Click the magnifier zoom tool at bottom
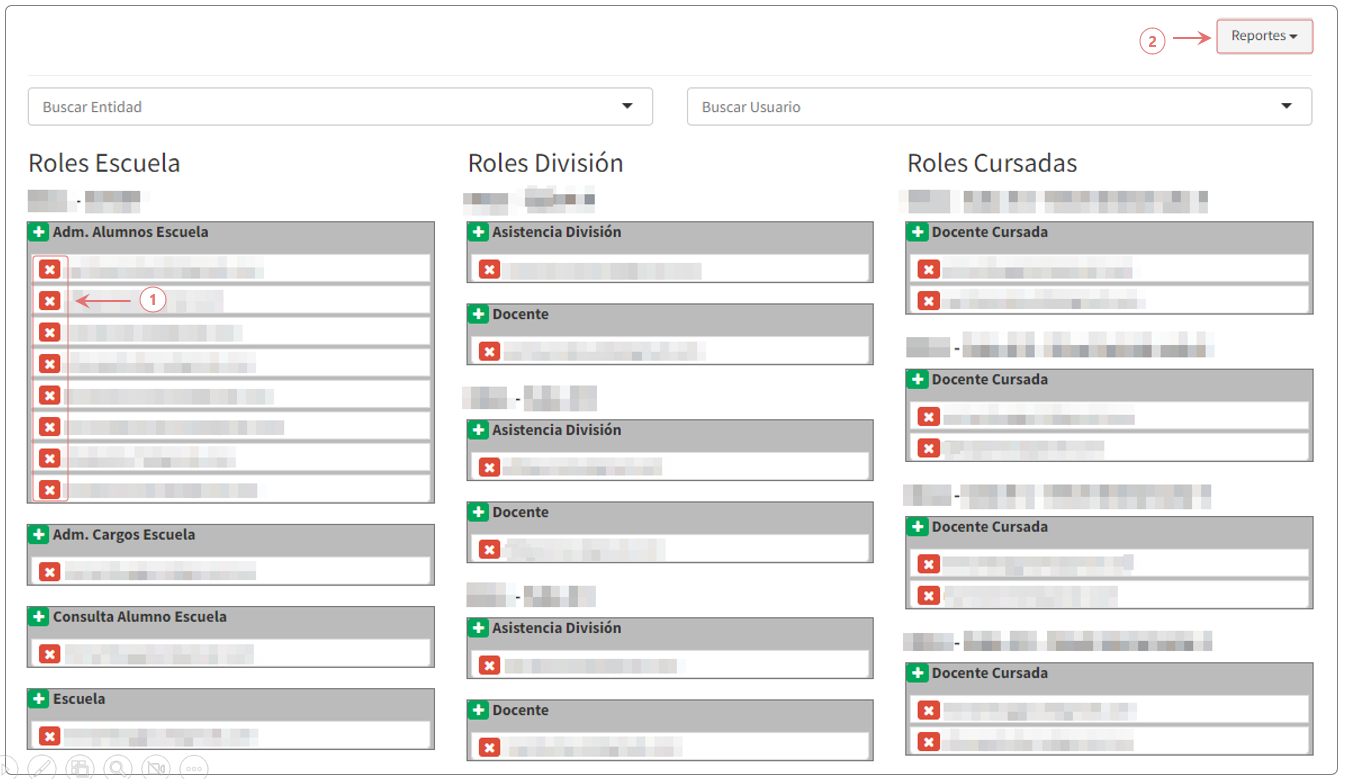 [118, 768]
